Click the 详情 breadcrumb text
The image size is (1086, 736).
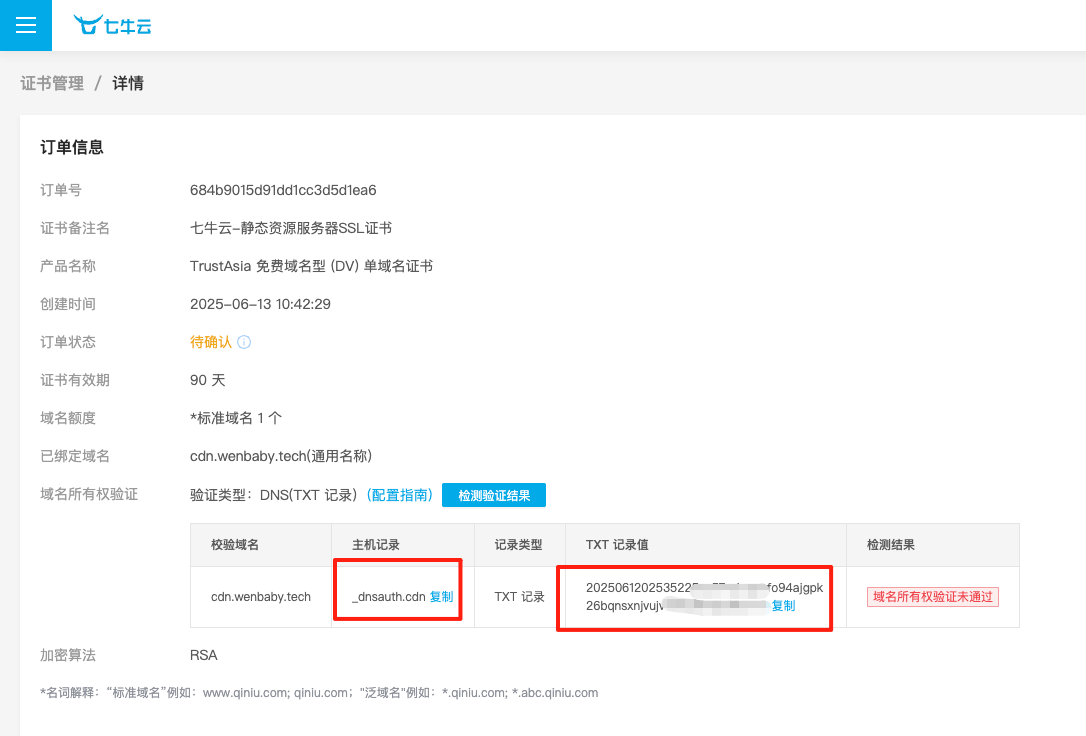[128, 84]
